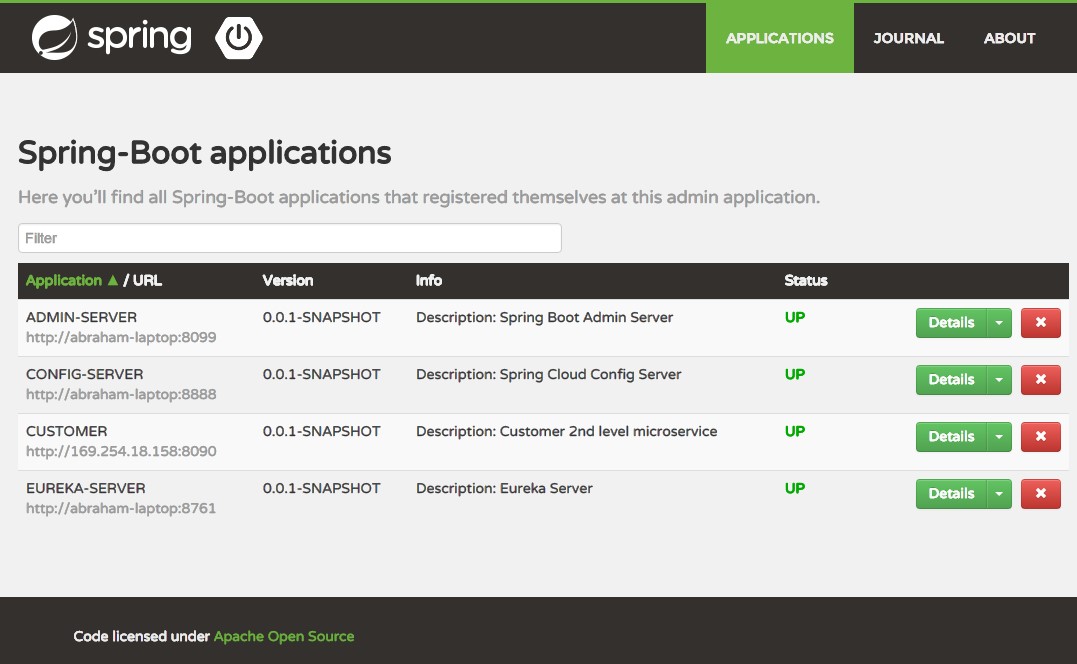The height and width of the screenshot is (664, 1077).
Task: Expand the Details dropdown arrow for EUREKA-SERVER
Action: [x=999, y=494]
